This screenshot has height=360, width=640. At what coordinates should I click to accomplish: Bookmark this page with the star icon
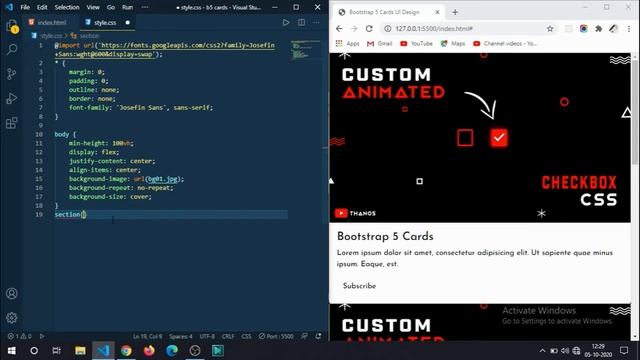[550, 29]
